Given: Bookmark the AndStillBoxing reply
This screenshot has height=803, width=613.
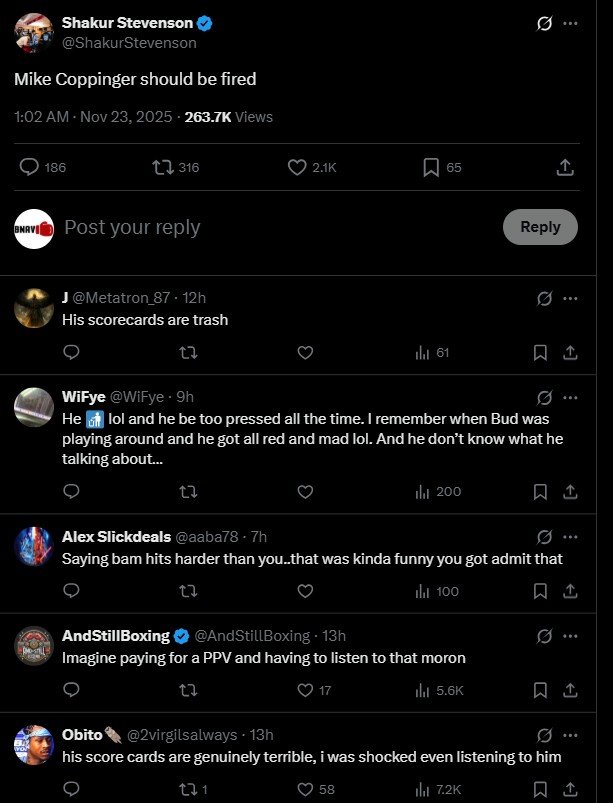Looking at the screenshot, I should click(540, 690).
